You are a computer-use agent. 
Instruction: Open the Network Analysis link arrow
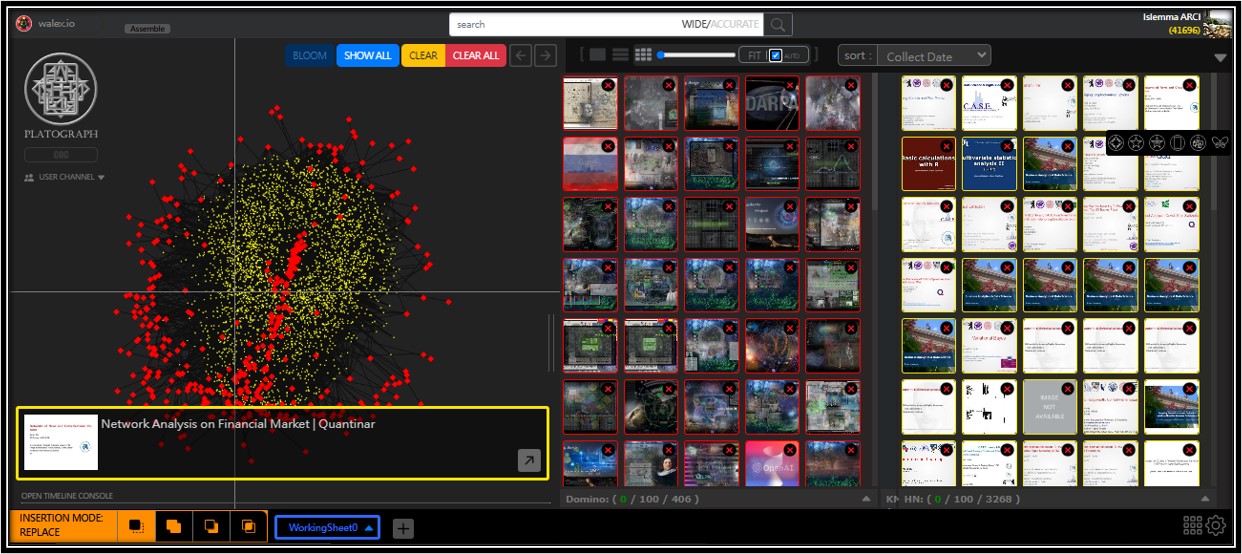528,460
